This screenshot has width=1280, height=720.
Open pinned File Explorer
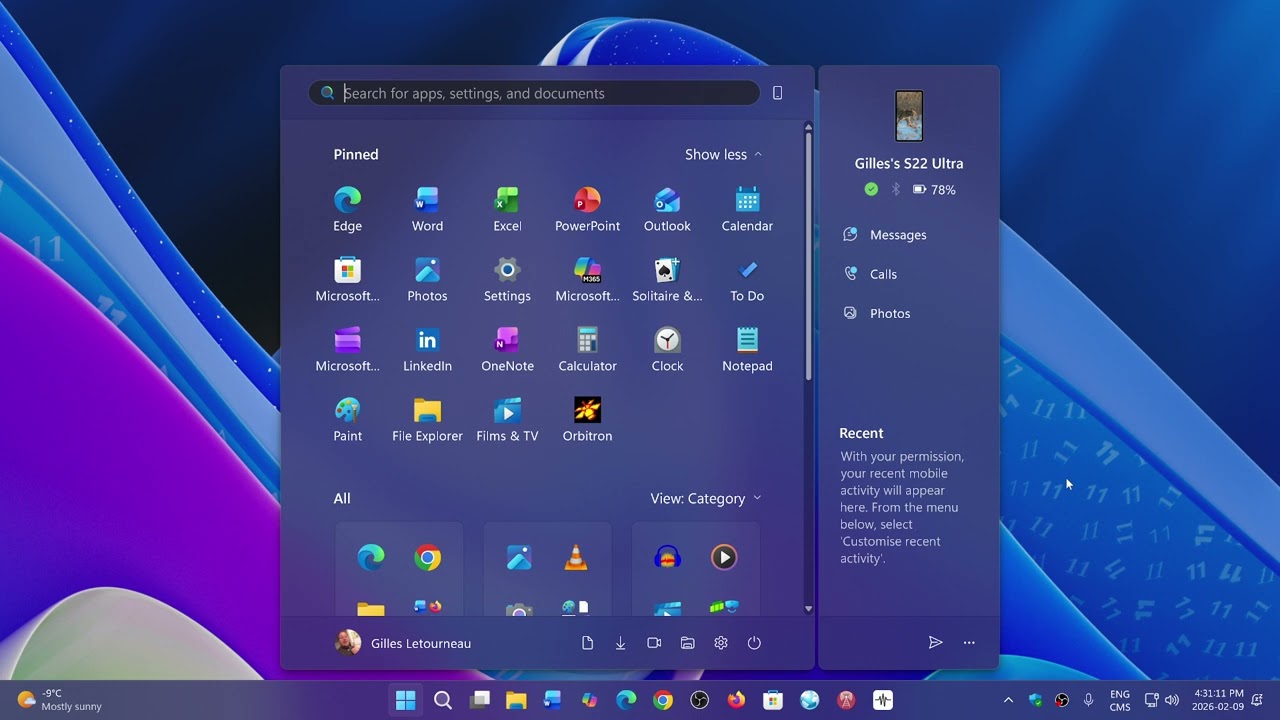point(427,419)
